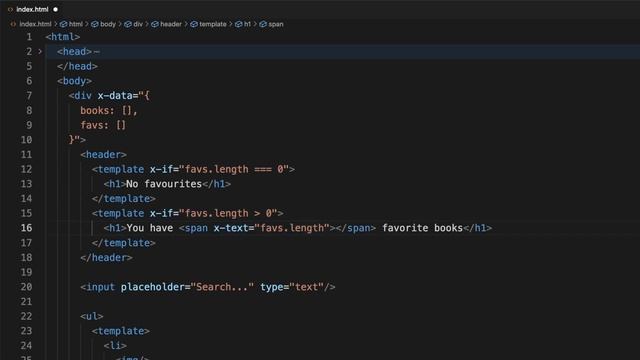Expand the folded head element on line 2

[40, 51]
